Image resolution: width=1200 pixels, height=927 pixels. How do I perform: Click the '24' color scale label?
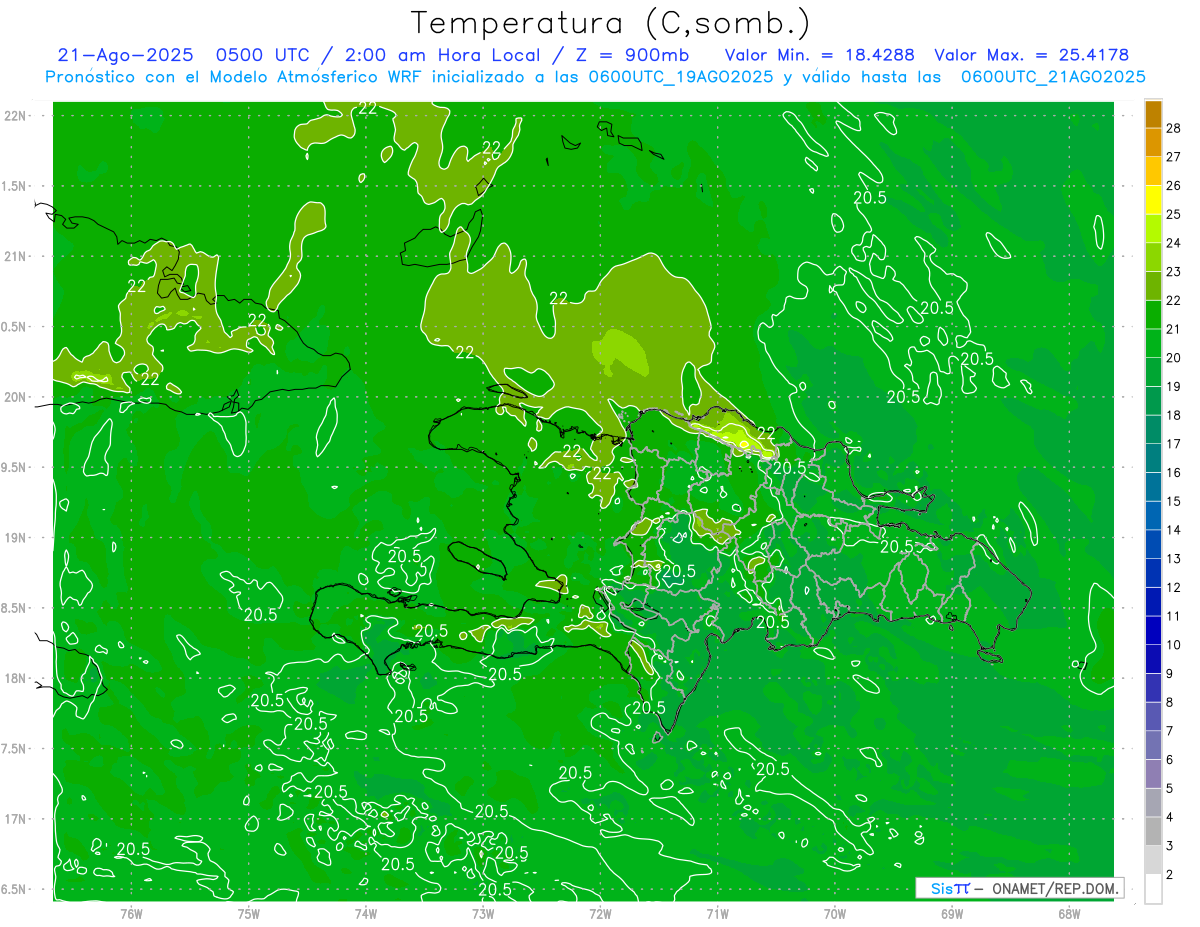click(x=1174, y=242)
